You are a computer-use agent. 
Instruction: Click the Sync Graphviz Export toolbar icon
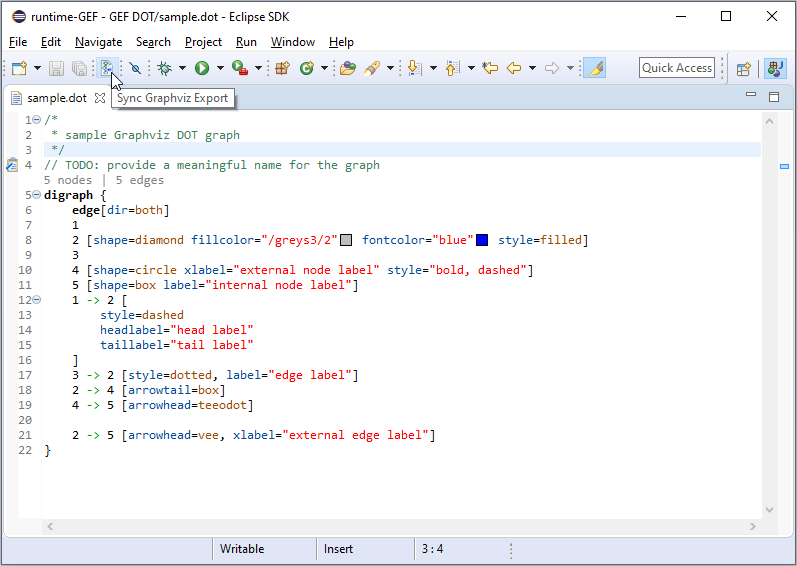click(x=107, y=68)
